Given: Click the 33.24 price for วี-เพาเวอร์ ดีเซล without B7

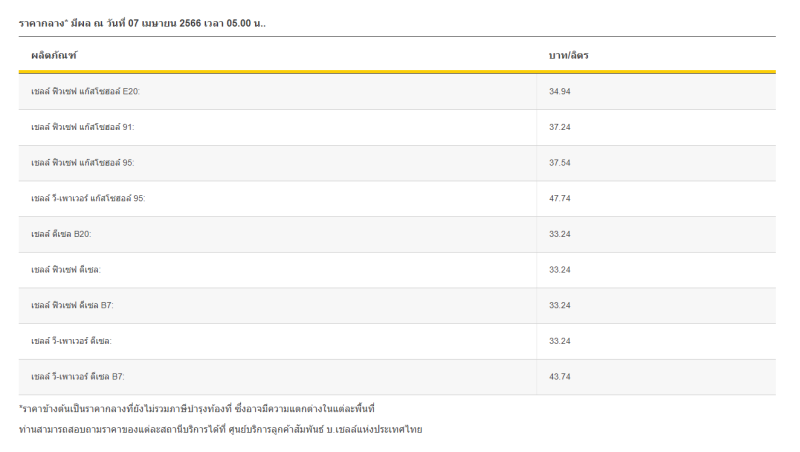Looking at the screenshot, I should pyautogui.click(x=560, y=341).
